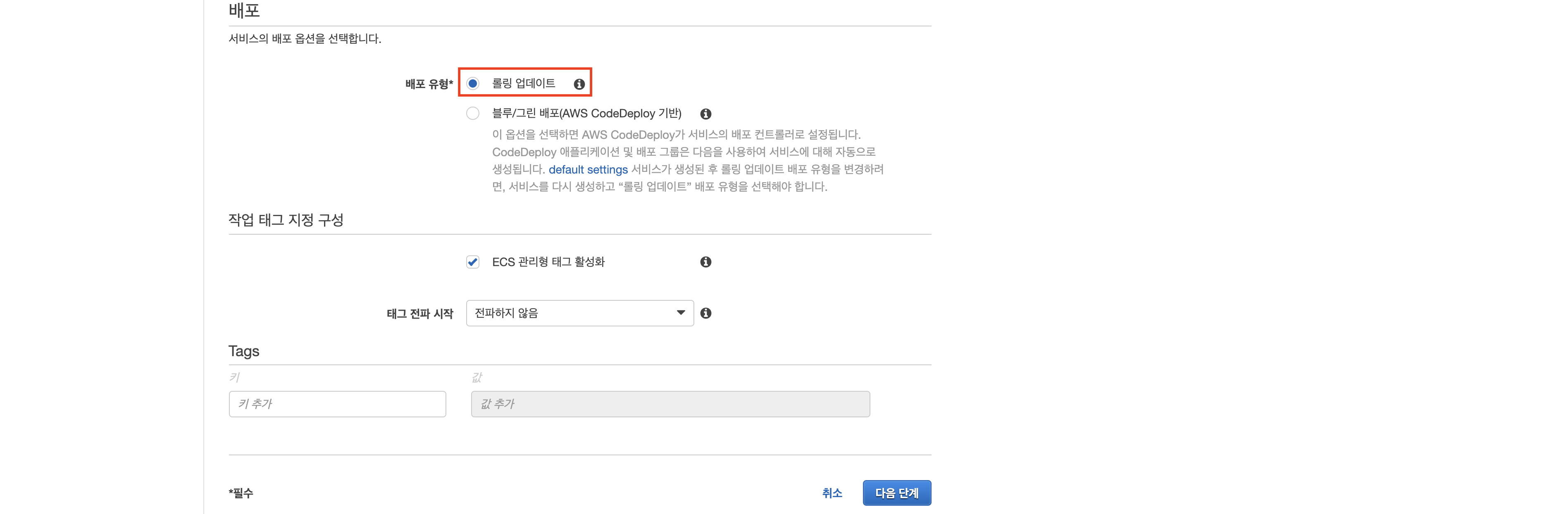
Task: Click the 블루/그린 배포(AWS CodeDeploy 기반) label
Action: (586, 113)
